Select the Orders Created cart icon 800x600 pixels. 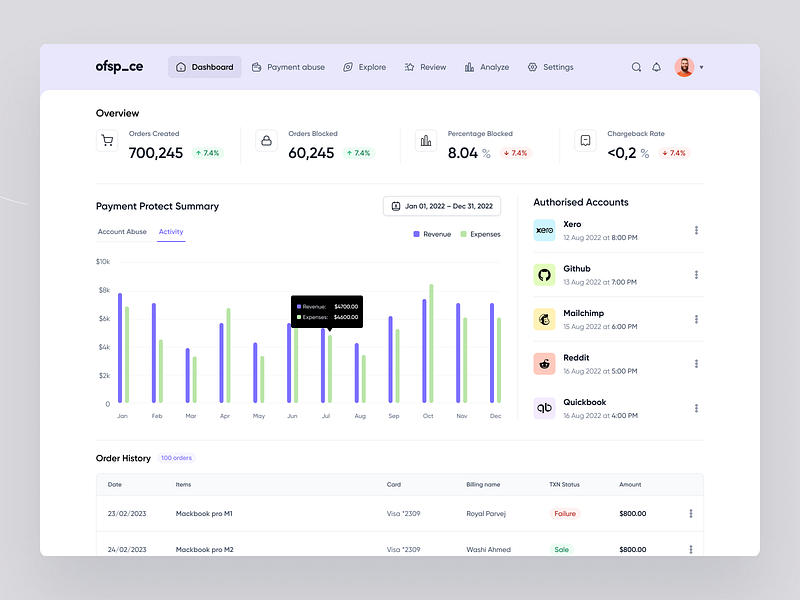[107, 142]
